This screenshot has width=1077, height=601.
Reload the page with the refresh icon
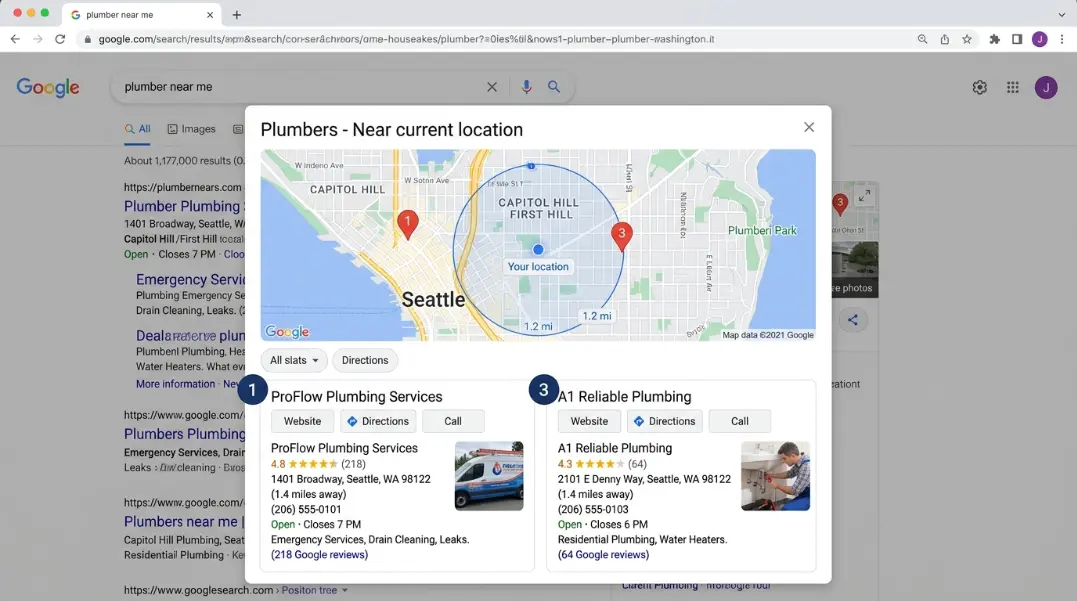point(60,39)
